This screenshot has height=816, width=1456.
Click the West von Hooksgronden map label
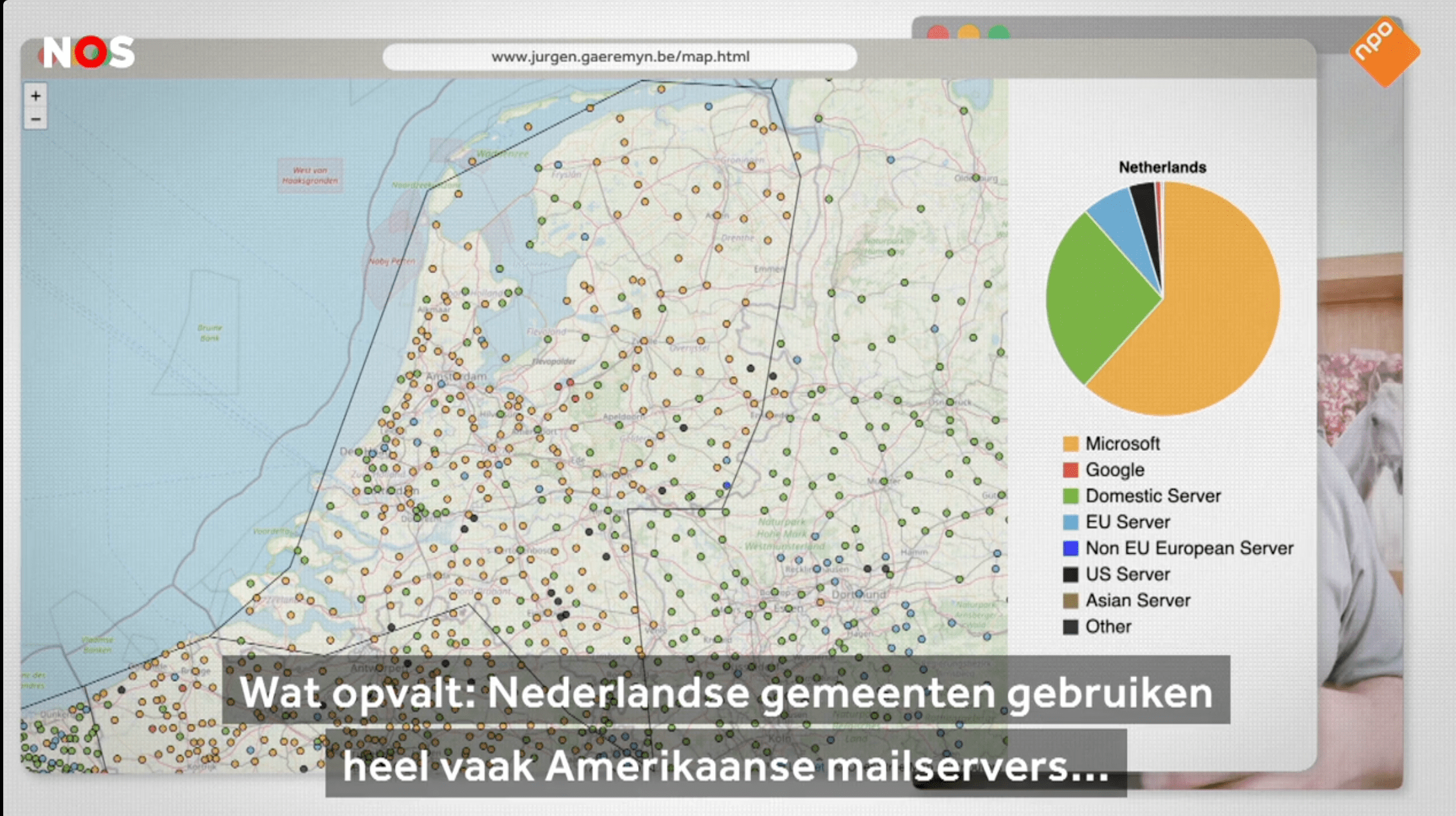click(x=310, y=175)
